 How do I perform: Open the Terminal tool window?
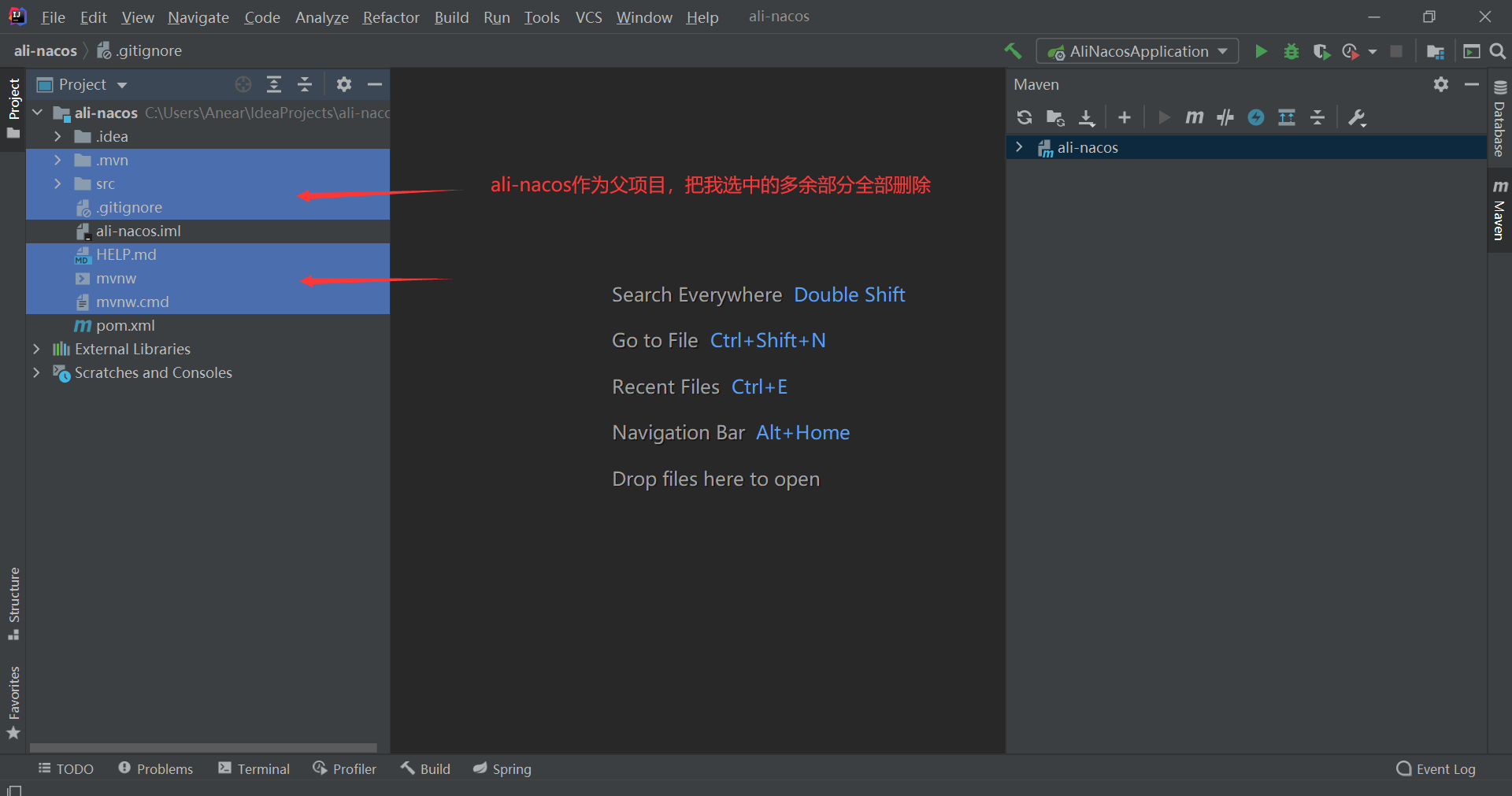pos(254,768)
